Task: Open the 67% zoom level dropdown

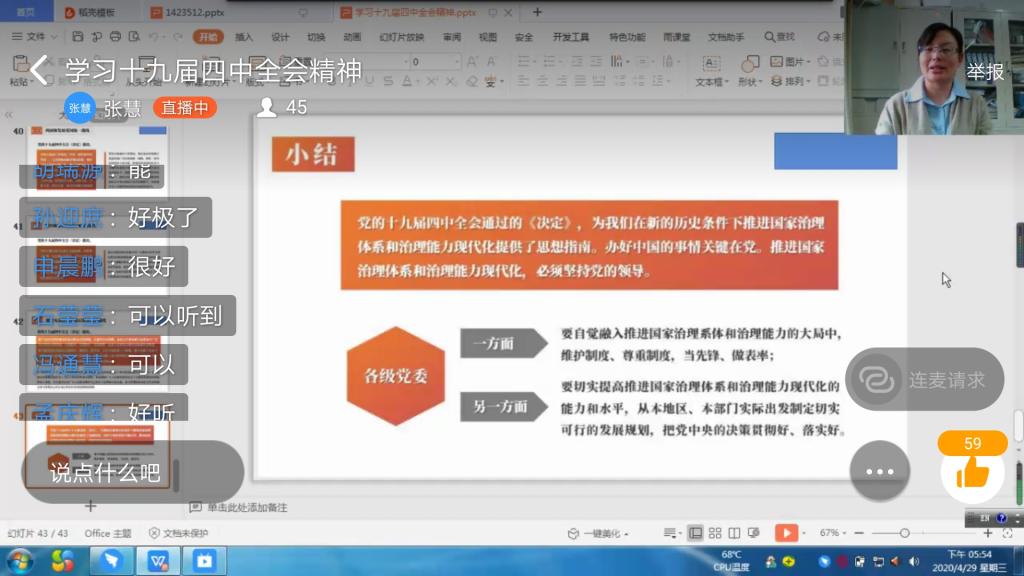Action: [833, 533]
